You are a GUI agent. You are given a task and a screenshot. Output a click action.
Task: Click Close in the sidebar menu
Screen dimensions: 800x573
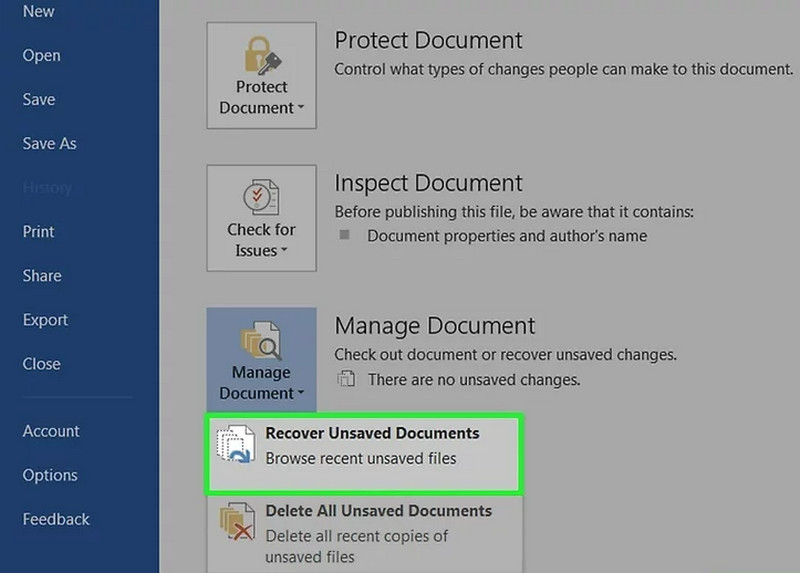click(42, 364)
